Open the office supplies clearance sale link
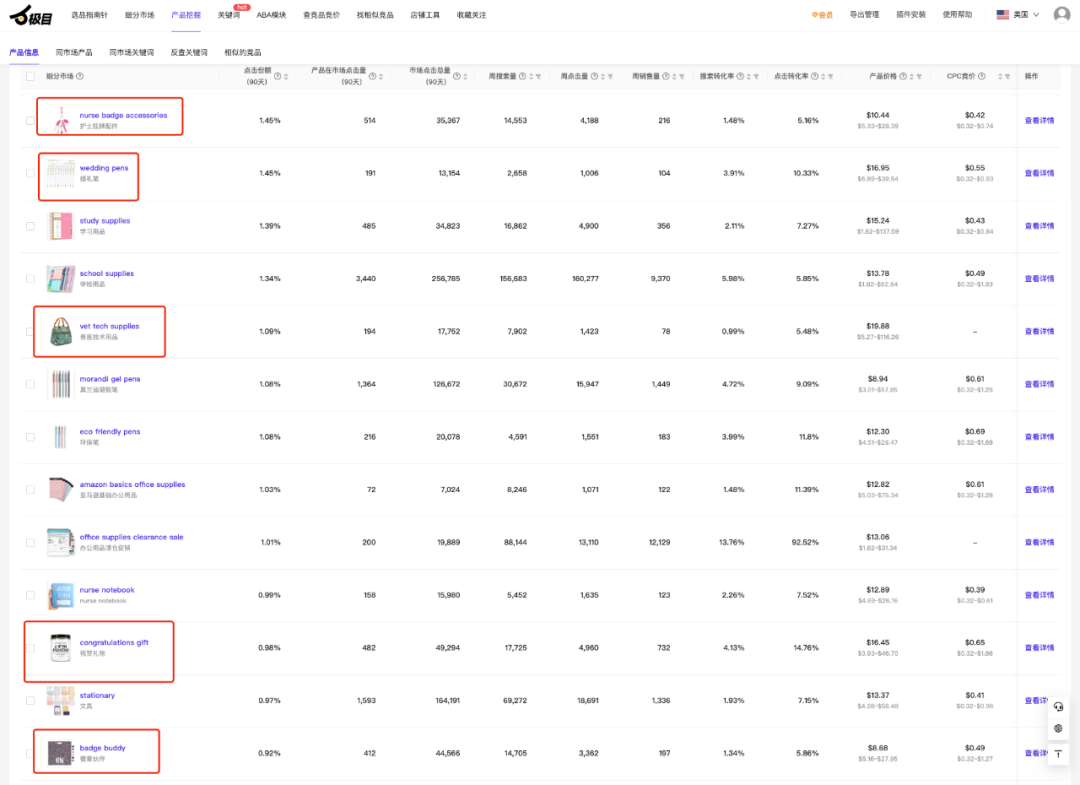This screenshot has height=785, width=1080. [132, 537]
